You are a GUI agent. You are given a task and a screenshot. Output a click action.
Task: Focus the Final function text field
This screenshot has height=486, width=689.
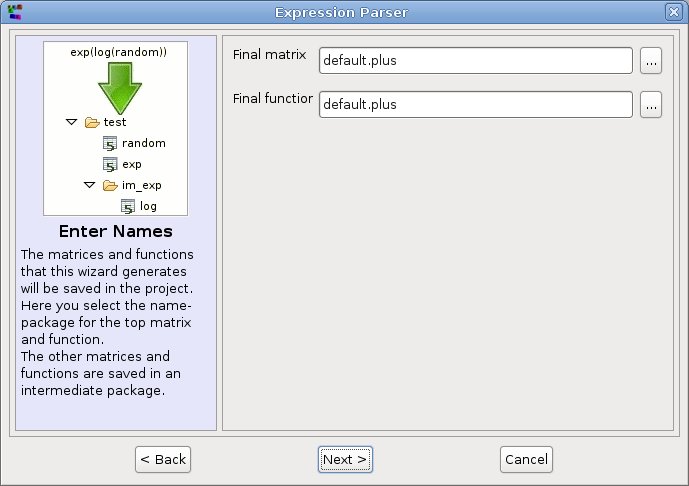click(x=475, y=104)
